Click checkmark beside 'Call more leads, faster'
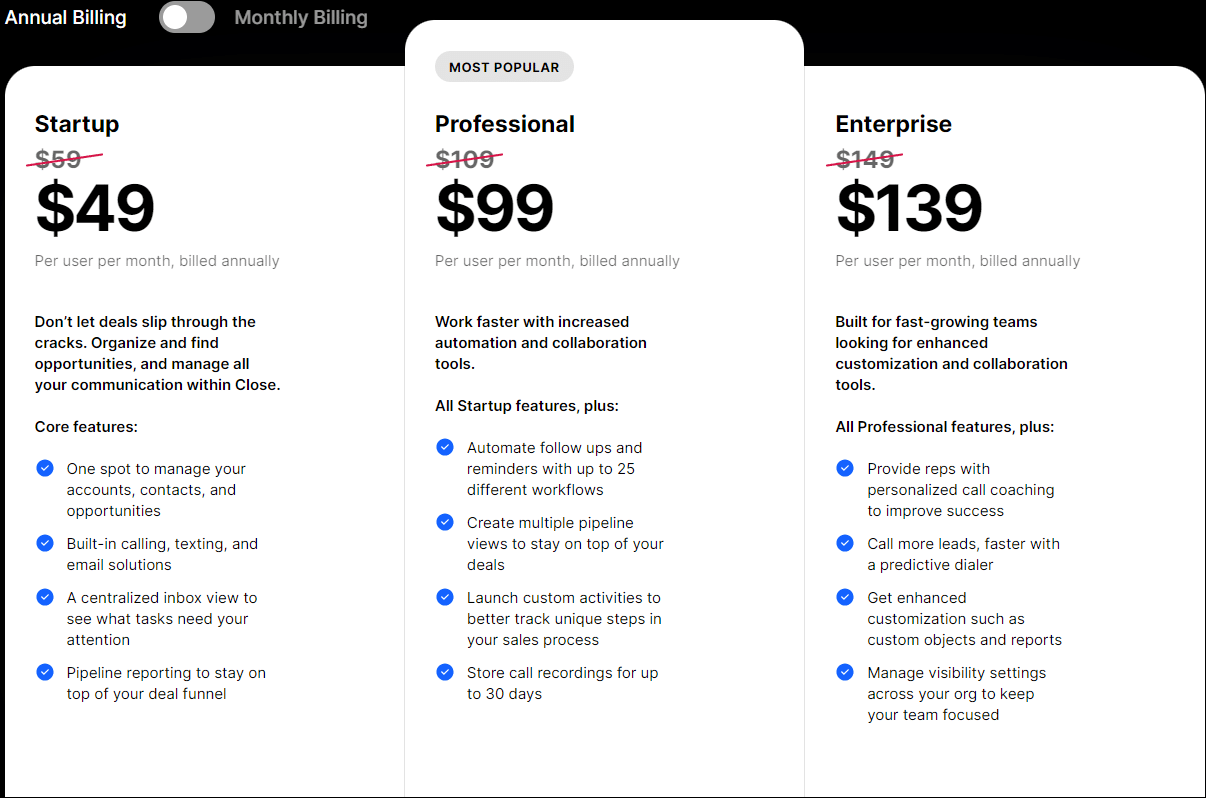The width and height of the screenshot is (1206, 798). (845, 543)
